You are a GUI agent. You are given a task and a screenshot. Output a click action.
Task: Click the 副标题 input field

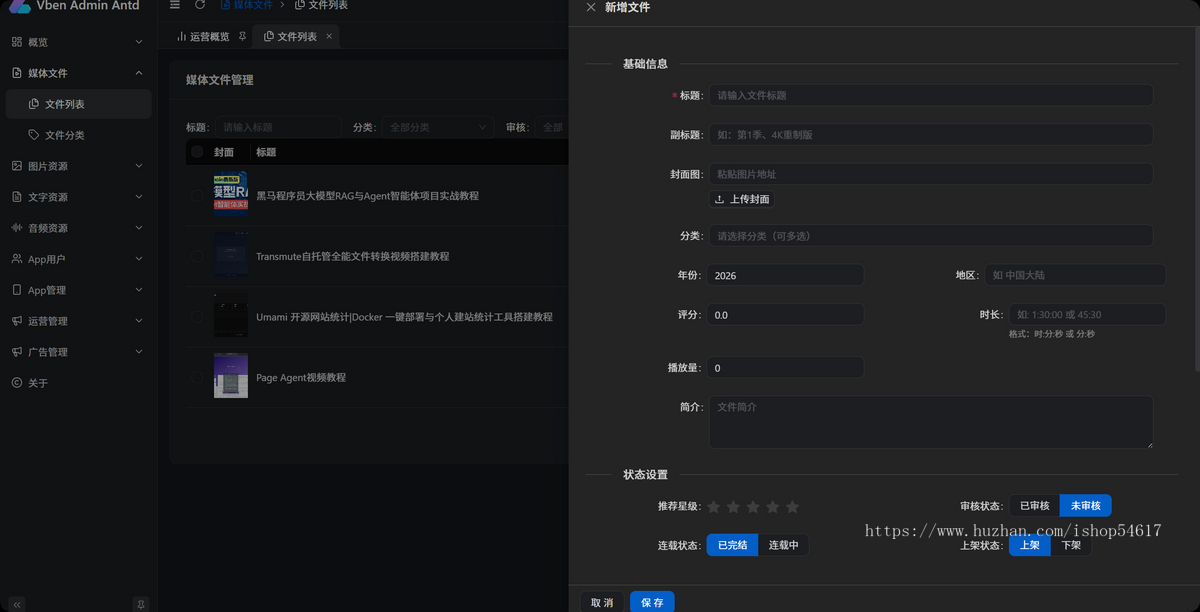click(931, 134)
